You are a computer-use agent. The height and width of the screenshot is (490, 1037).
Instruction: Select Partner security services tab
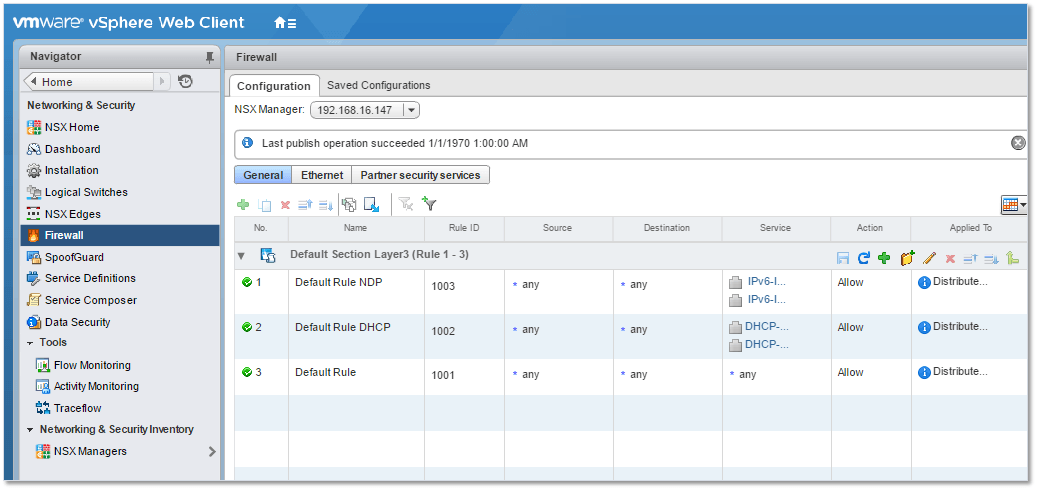tap(421, 175)
